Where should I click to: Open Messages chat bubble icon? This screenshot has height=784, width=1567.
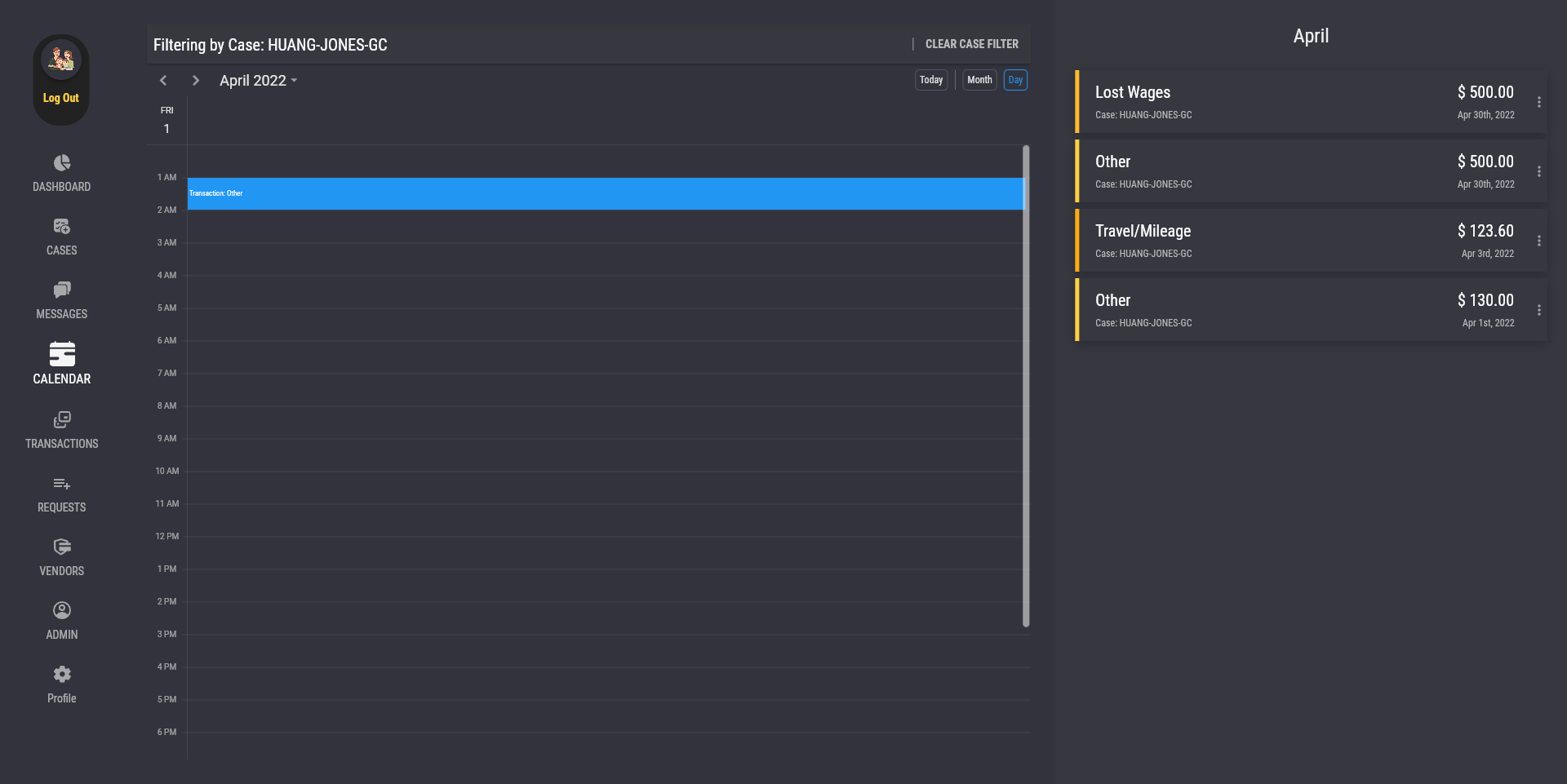click(x=62, y=290)
